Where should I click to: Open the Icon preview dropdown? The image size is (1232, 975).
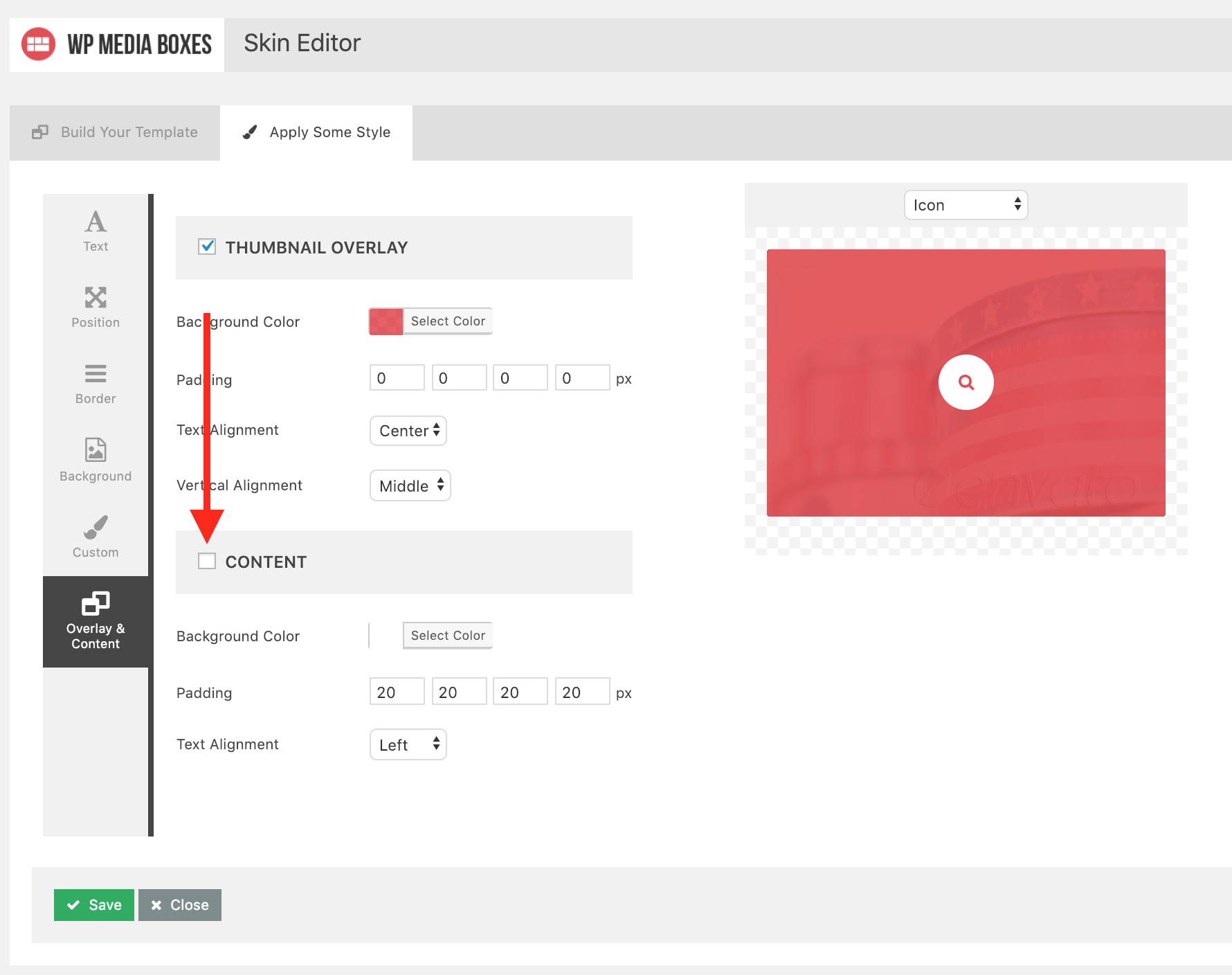(x=966, y=205)
